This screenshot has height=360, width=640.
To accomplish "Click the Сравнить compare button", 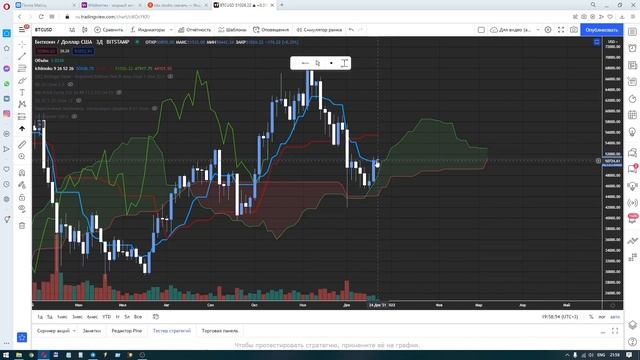I will (109, 30).
